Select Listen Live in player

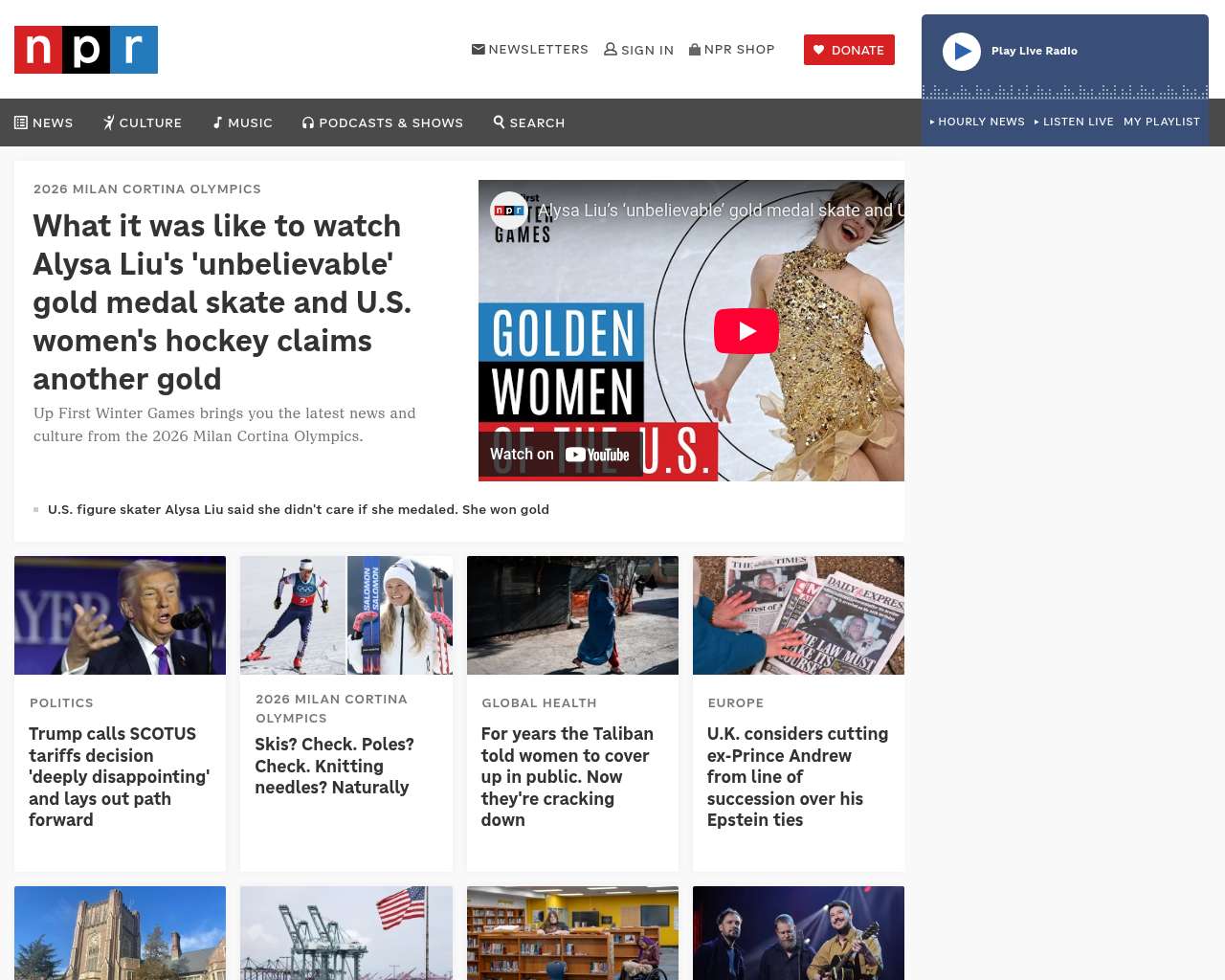tap(1074, 122)
